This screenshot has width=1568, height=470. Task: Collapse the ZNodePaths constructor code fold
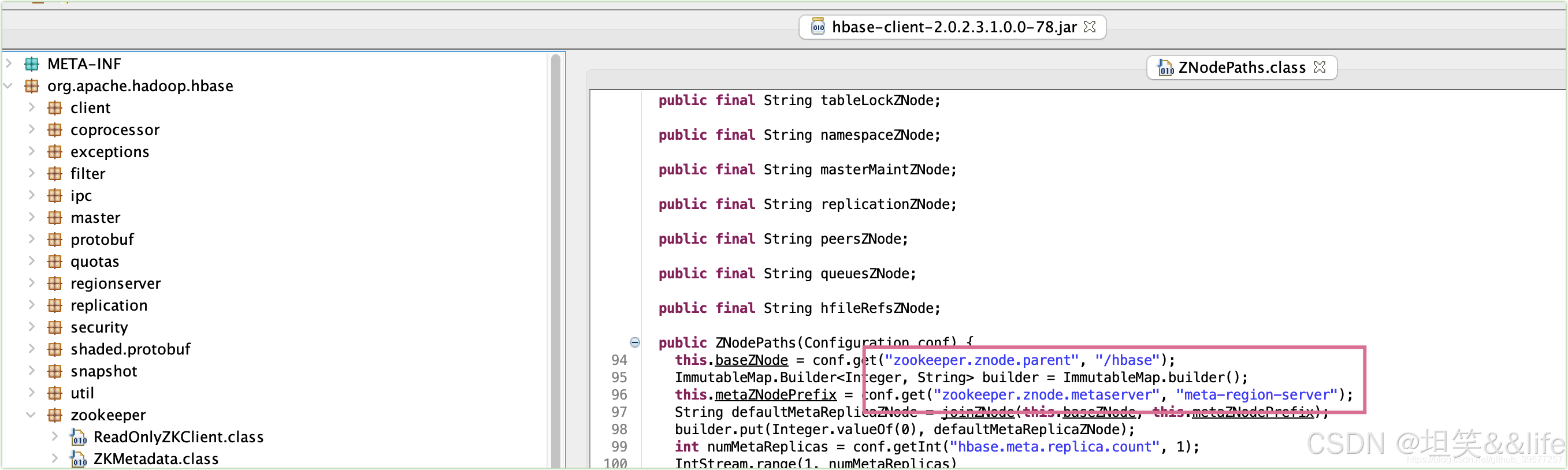pos(635,342)
